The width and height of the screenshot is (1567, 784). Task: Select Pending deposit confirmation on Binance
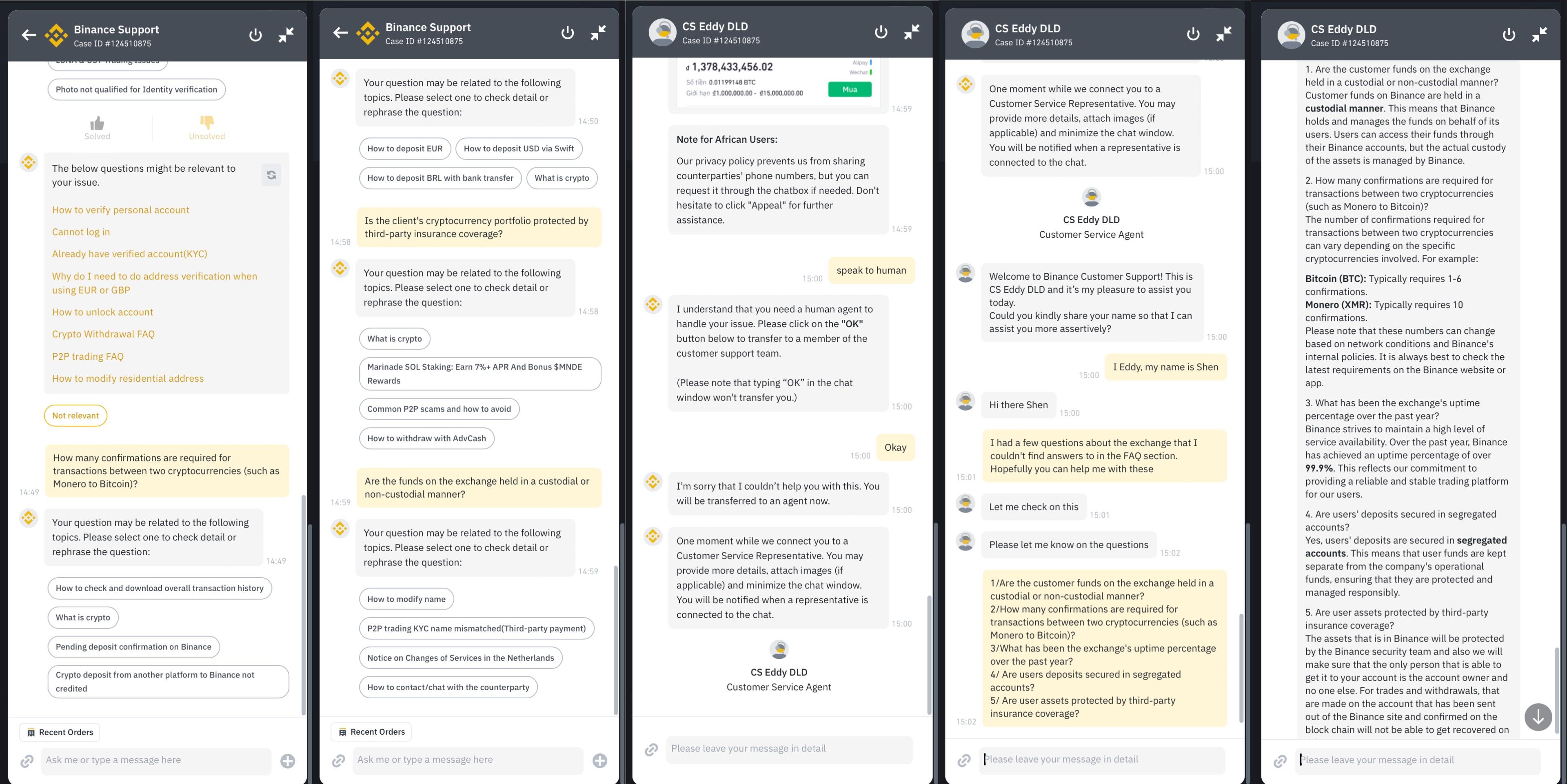click(x=134, y=647)
